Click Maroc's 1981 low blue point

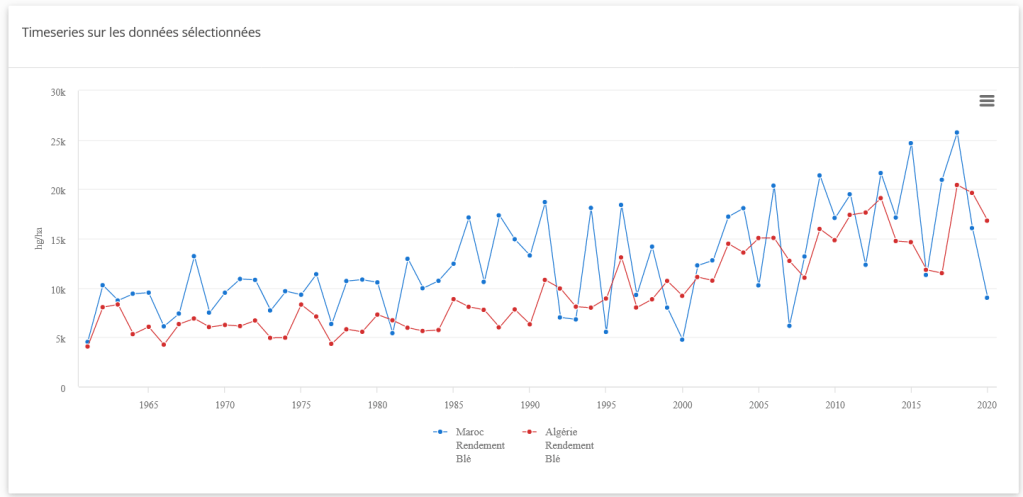[x=392, y=333]
